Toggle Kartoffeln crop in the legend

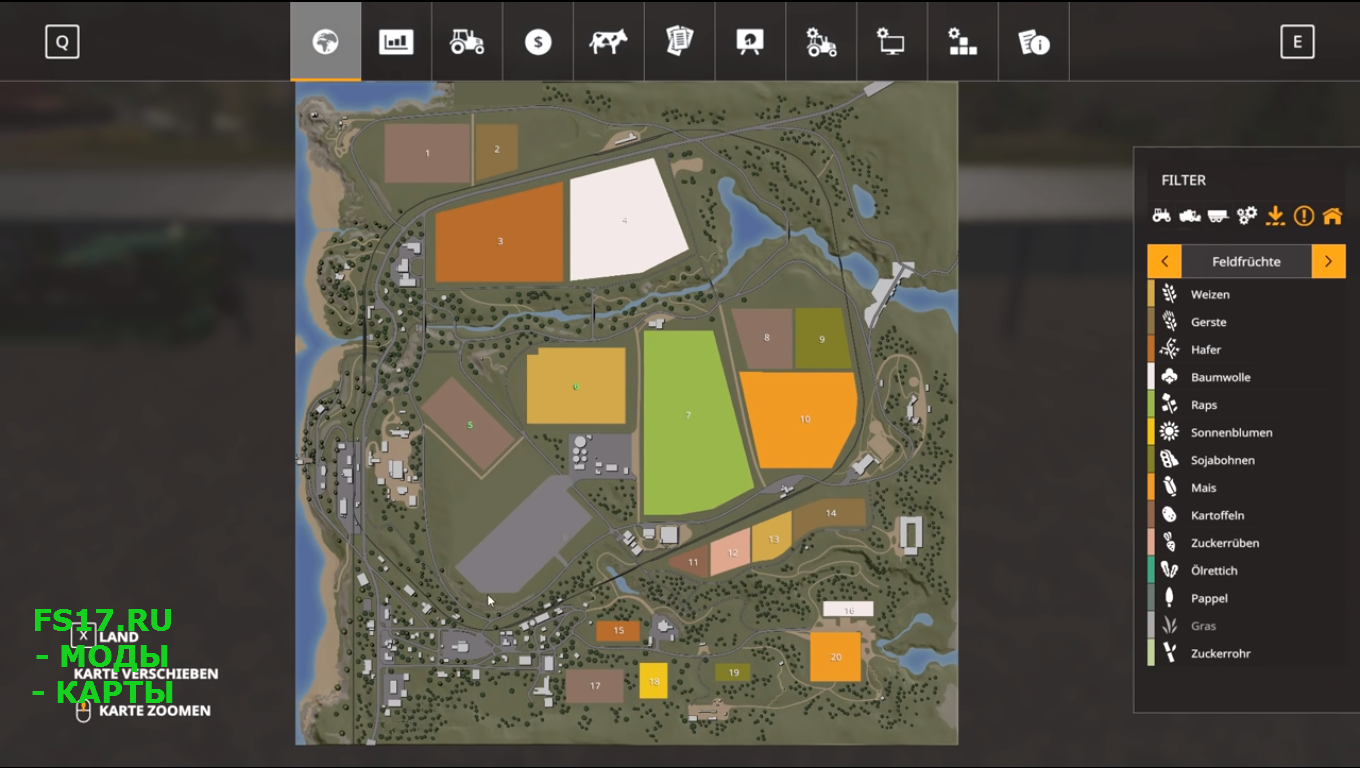click(1245, 515)
